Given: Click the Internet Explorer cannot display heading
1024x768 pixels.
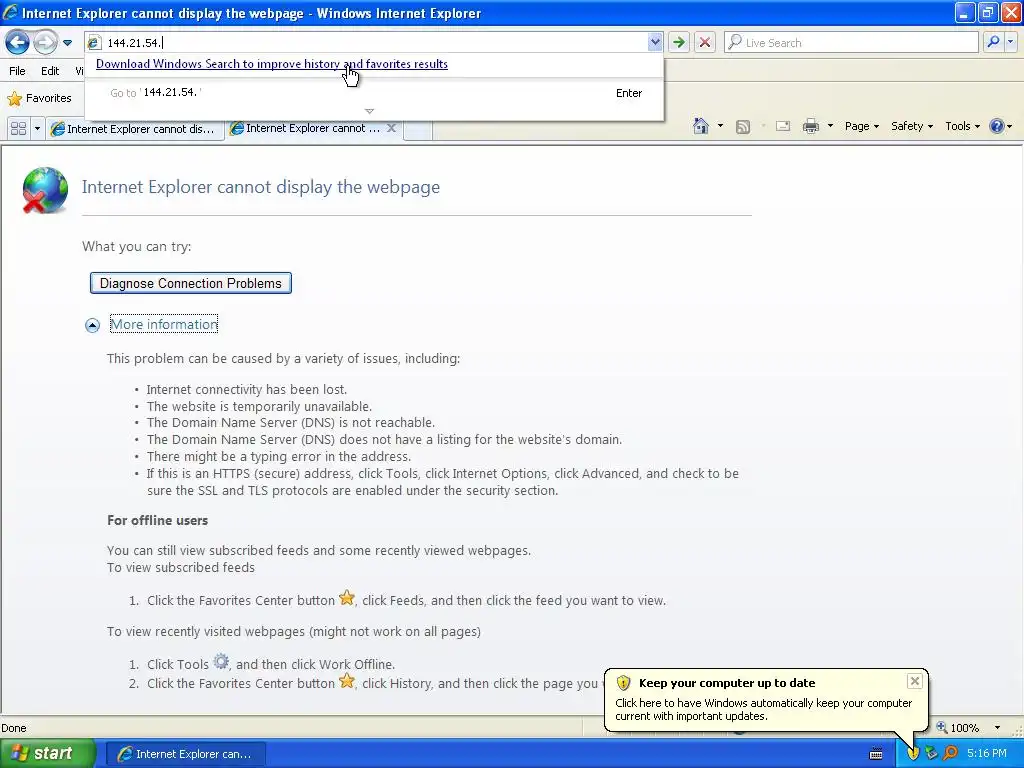Looking at the screenshot, I should click(261, 187).
